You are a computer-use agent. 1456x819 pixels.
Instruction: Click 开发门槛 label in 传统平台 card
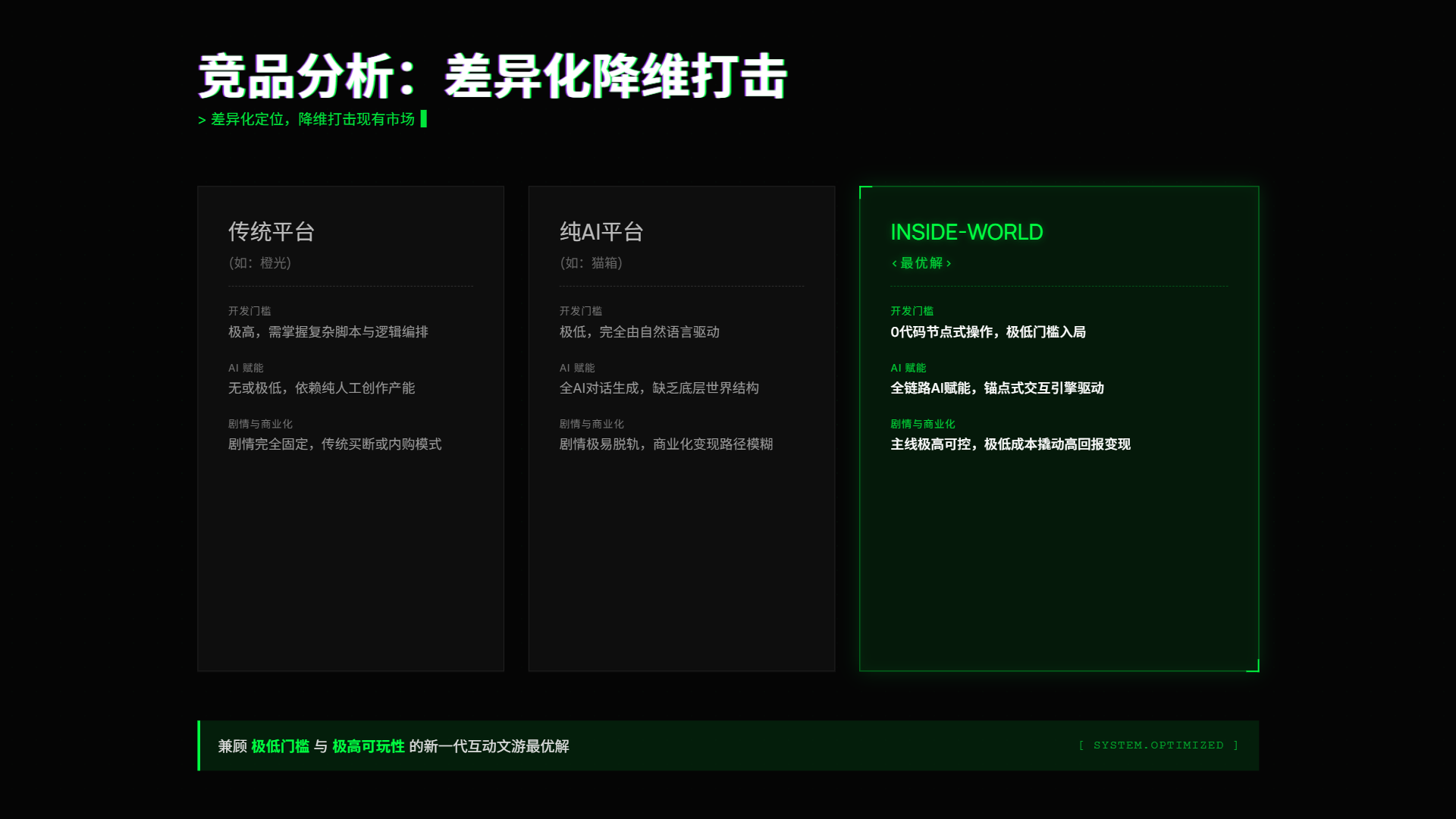click(x=249, y=311)
